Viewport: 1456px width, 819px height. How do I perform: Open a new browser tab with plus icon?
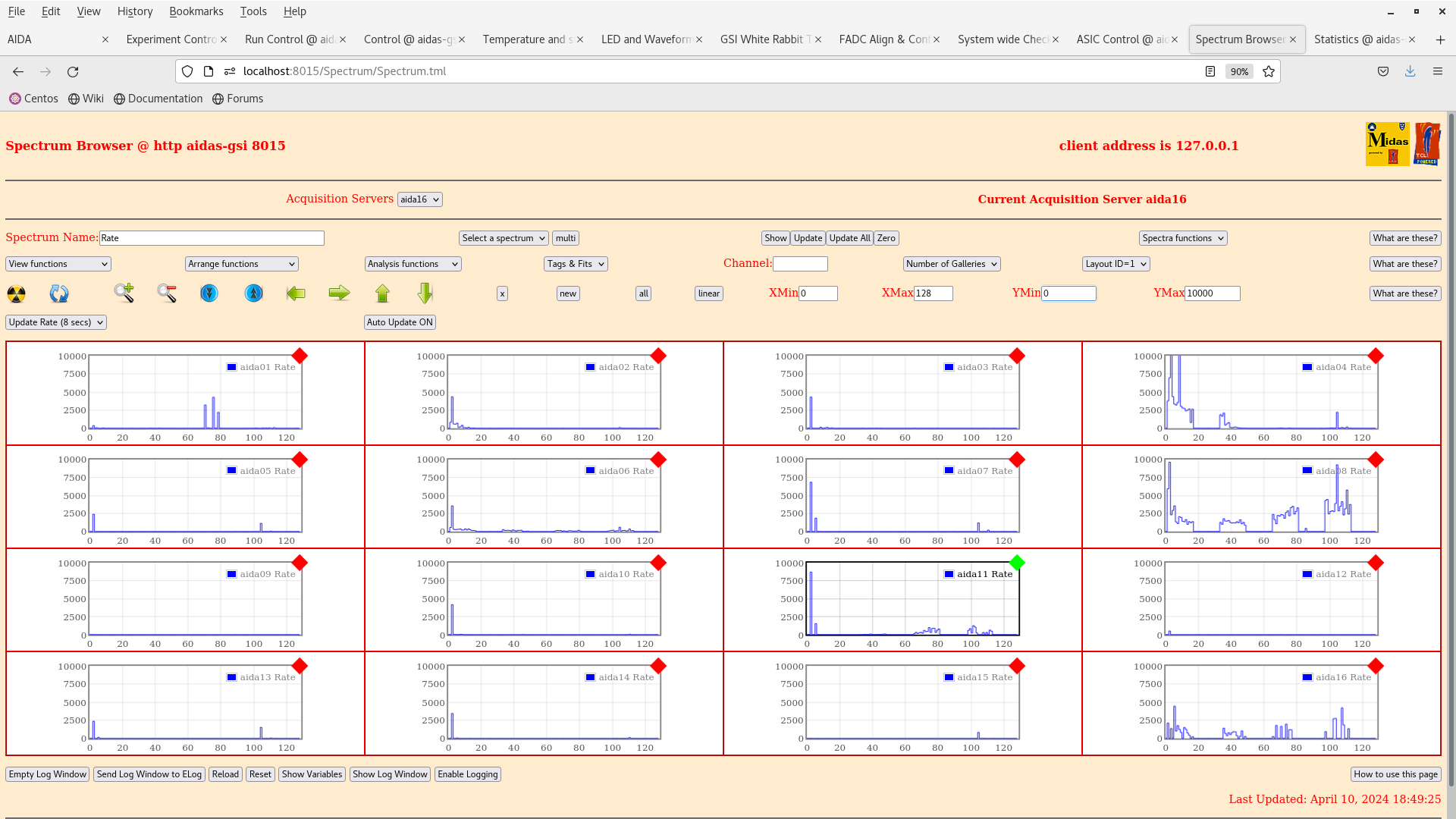(1440, 39)
